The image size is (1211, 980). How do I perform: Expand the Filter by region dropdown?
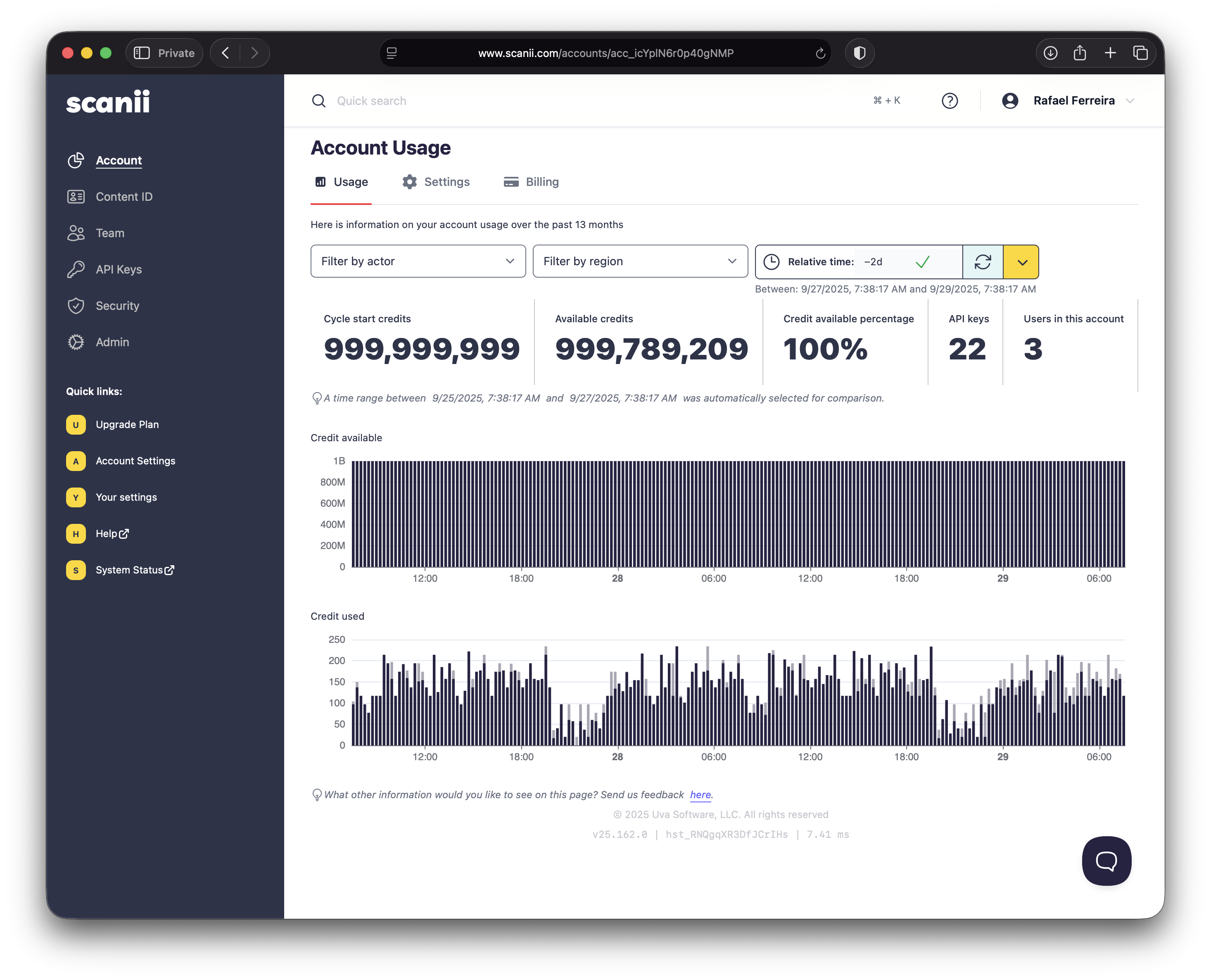(x=640, y=261)
